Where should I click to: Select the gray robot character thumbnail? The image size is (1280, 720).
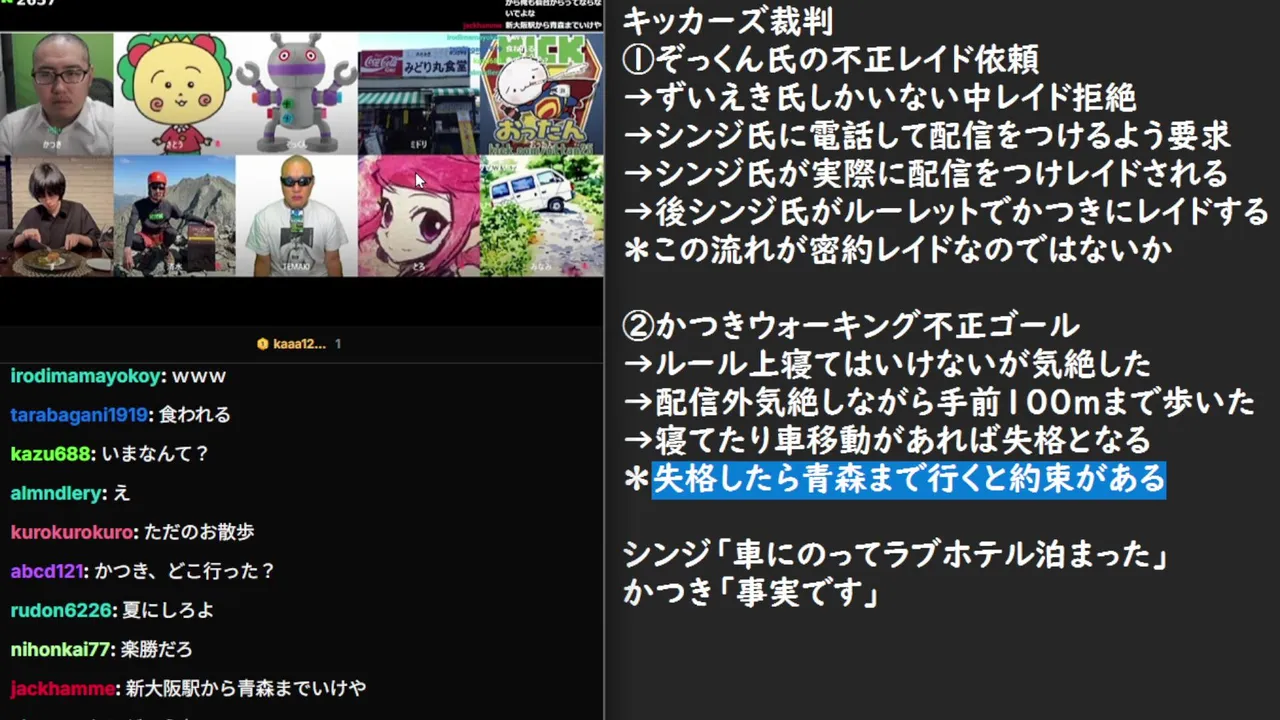click(x=297, y=93)
